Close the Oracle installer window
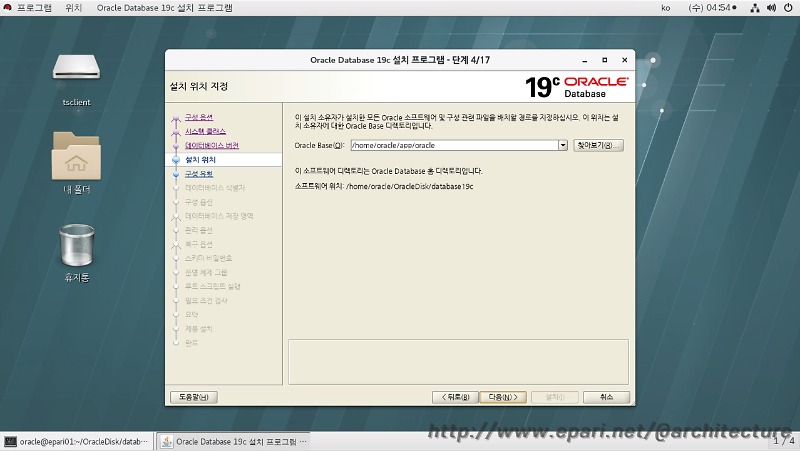Viewport: 800px width, 451px height. point(624,60)
